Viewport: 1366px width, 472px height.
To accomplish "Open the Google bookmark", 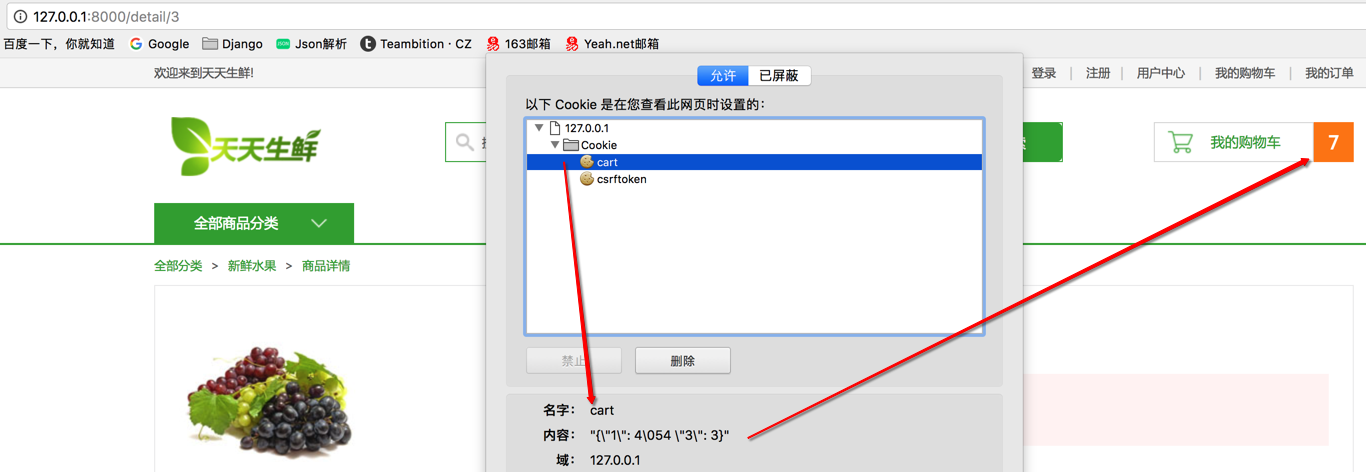I will 159,44.
